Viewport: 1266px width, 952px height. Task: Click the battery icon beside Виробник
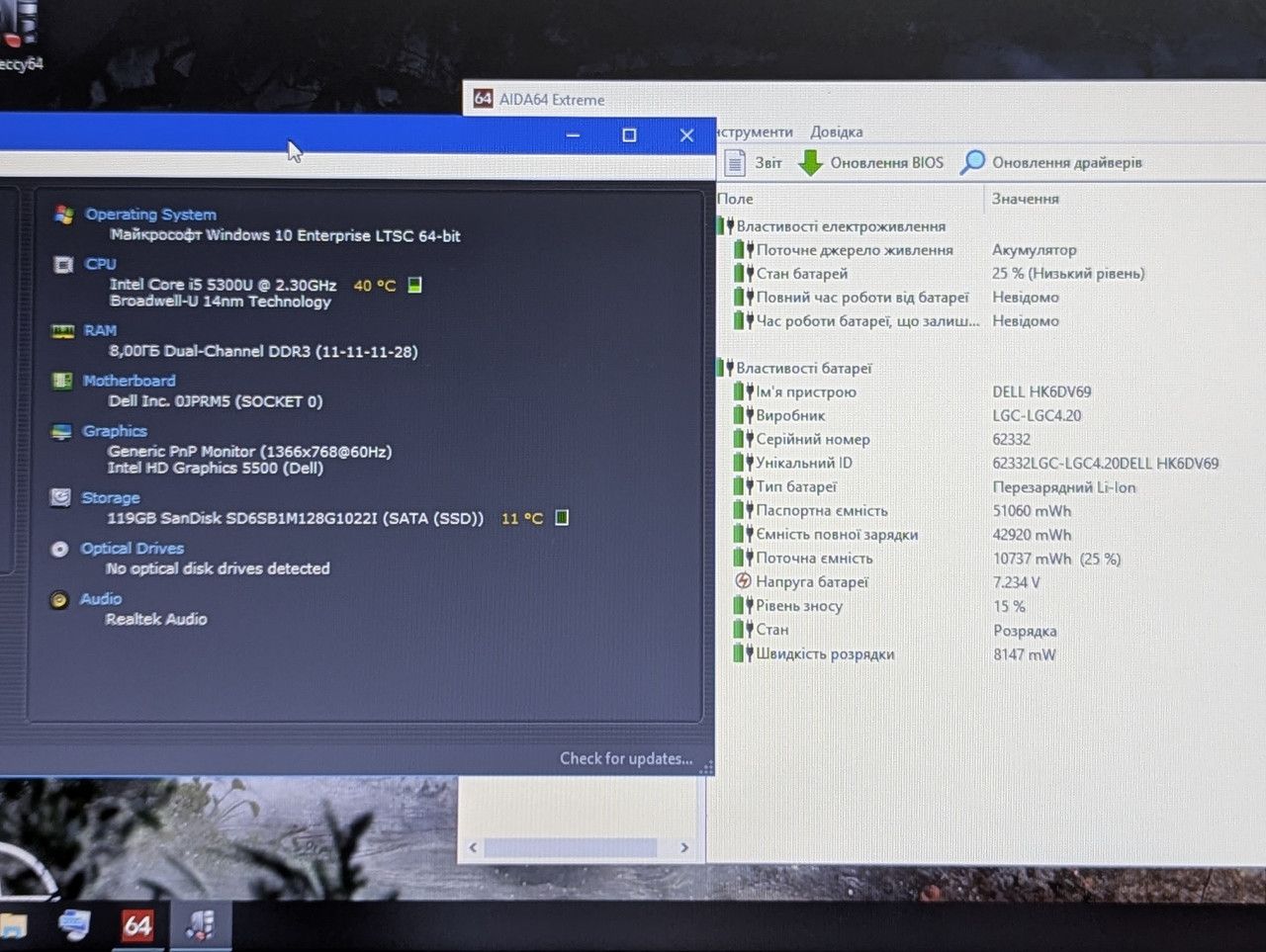click(744, 415)
